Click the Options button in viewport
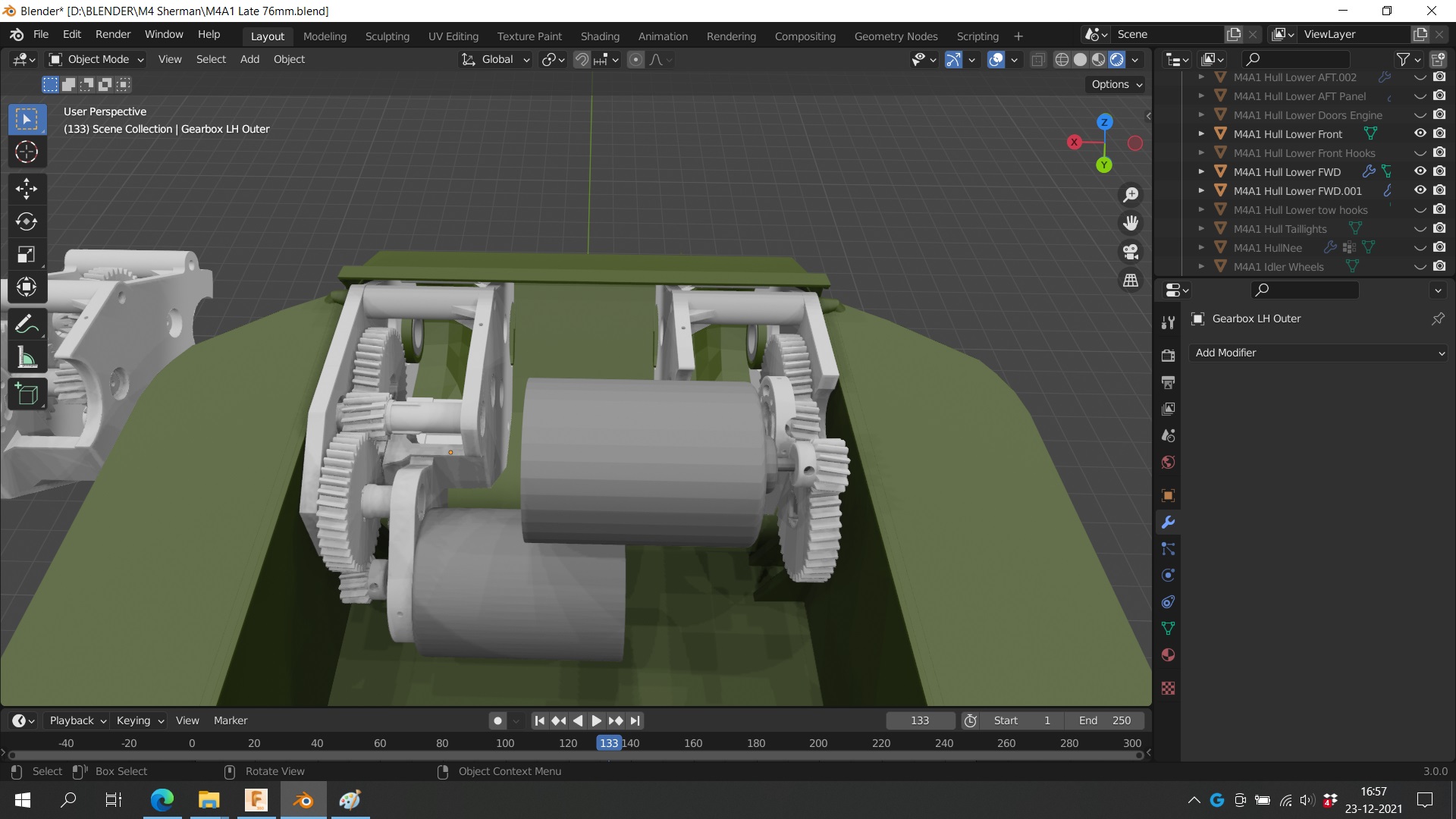This screenshot has width=1456, height=819. click(1116, 84)
